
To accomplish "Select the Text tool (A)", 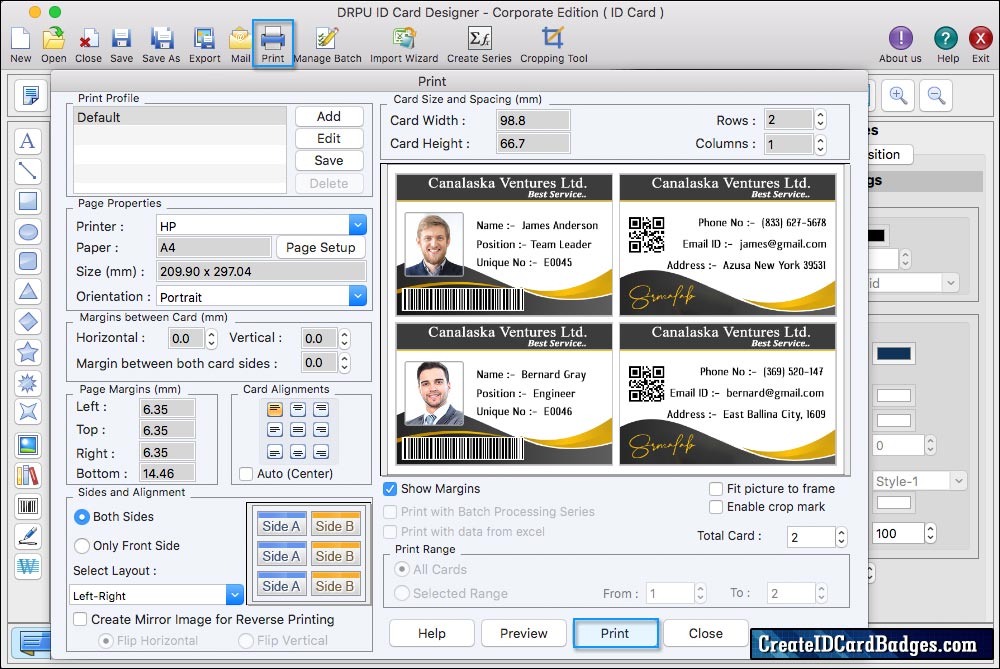I will (27, 141).
